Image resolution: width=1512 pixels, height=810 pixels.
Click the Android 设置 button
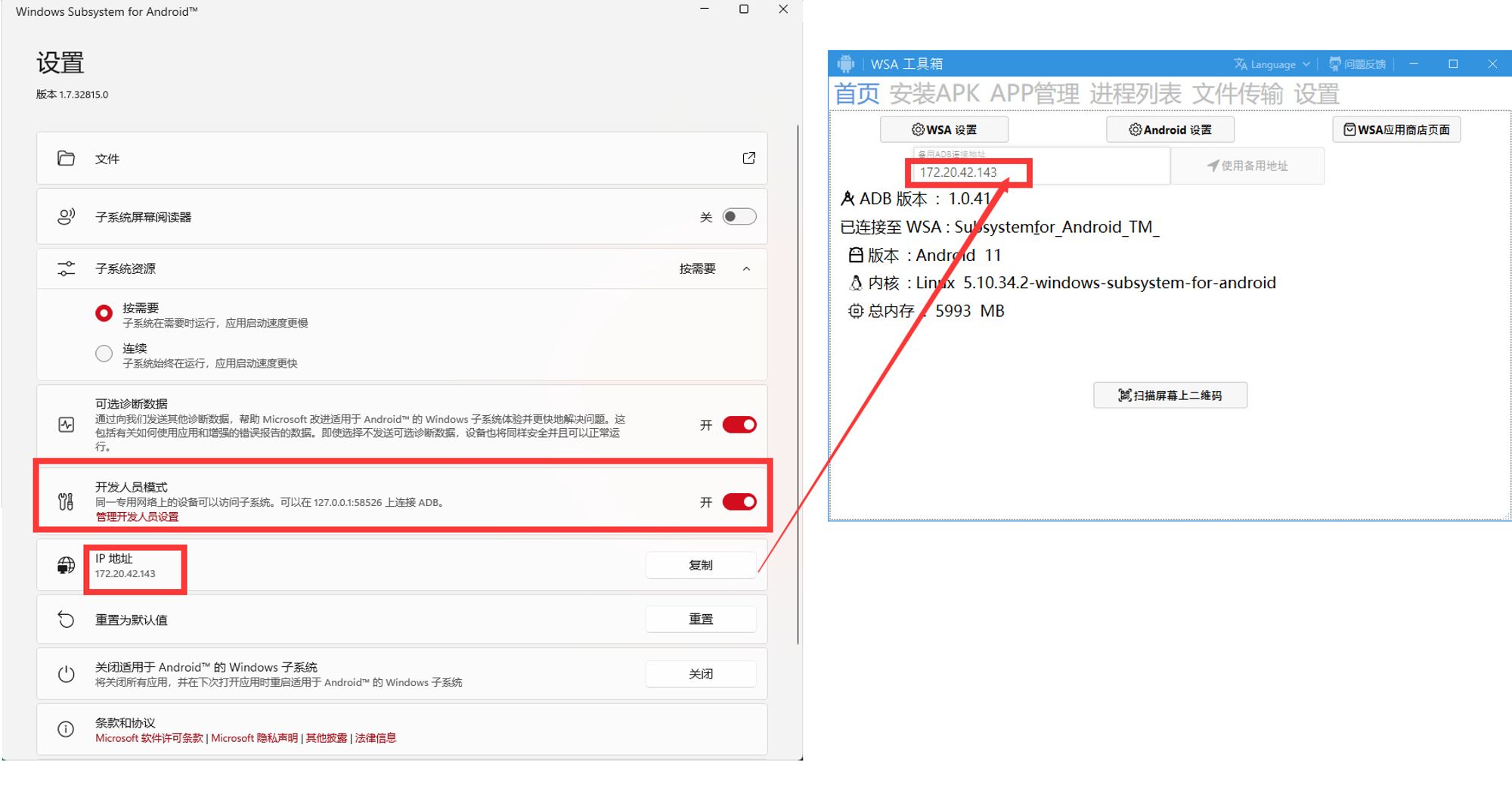click(1170, 129)
